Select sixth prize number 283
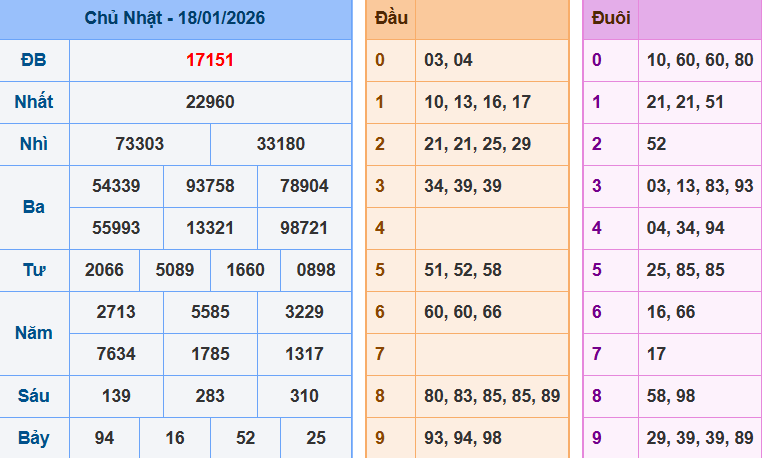This screenshot has height=458, width=762. click(210, 396)
